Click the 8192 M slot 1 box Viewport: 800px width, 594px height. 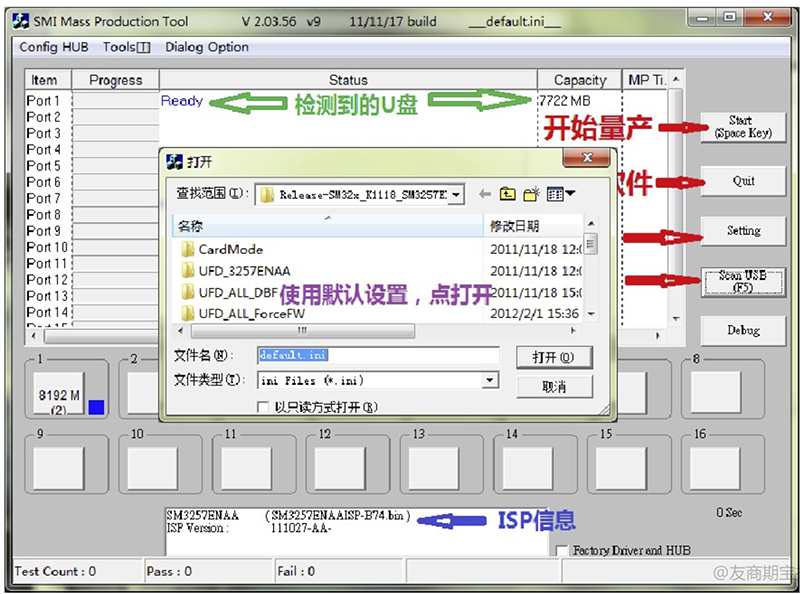[59, 393]
